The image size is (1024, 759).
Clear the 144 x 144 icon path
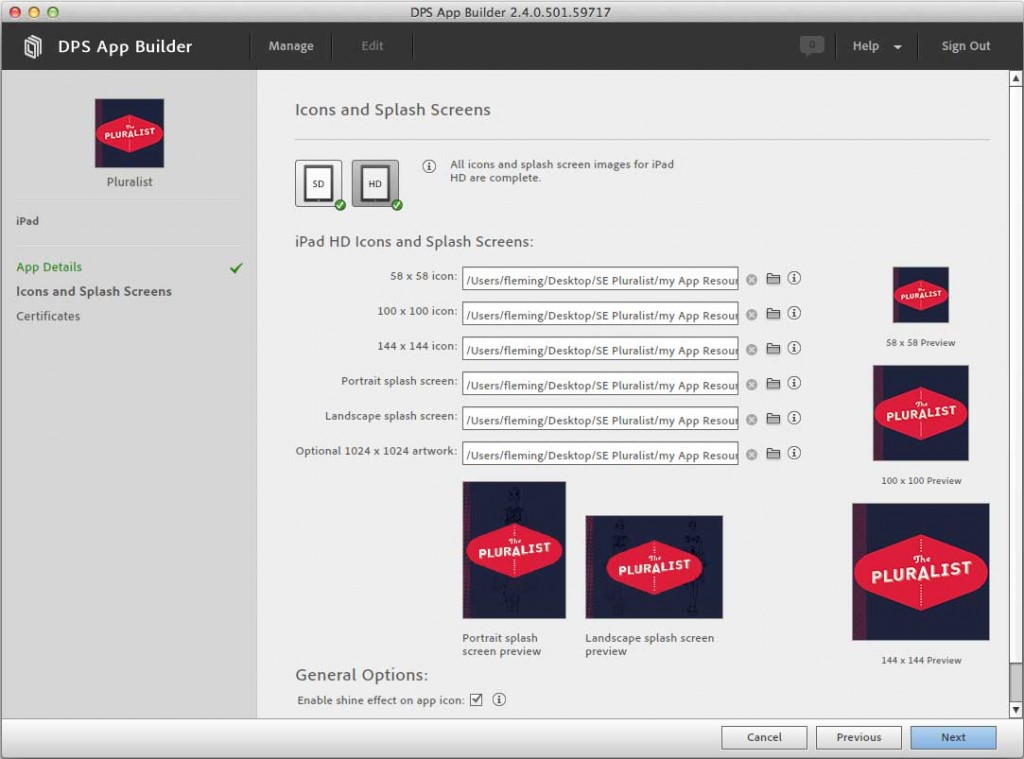752,349
